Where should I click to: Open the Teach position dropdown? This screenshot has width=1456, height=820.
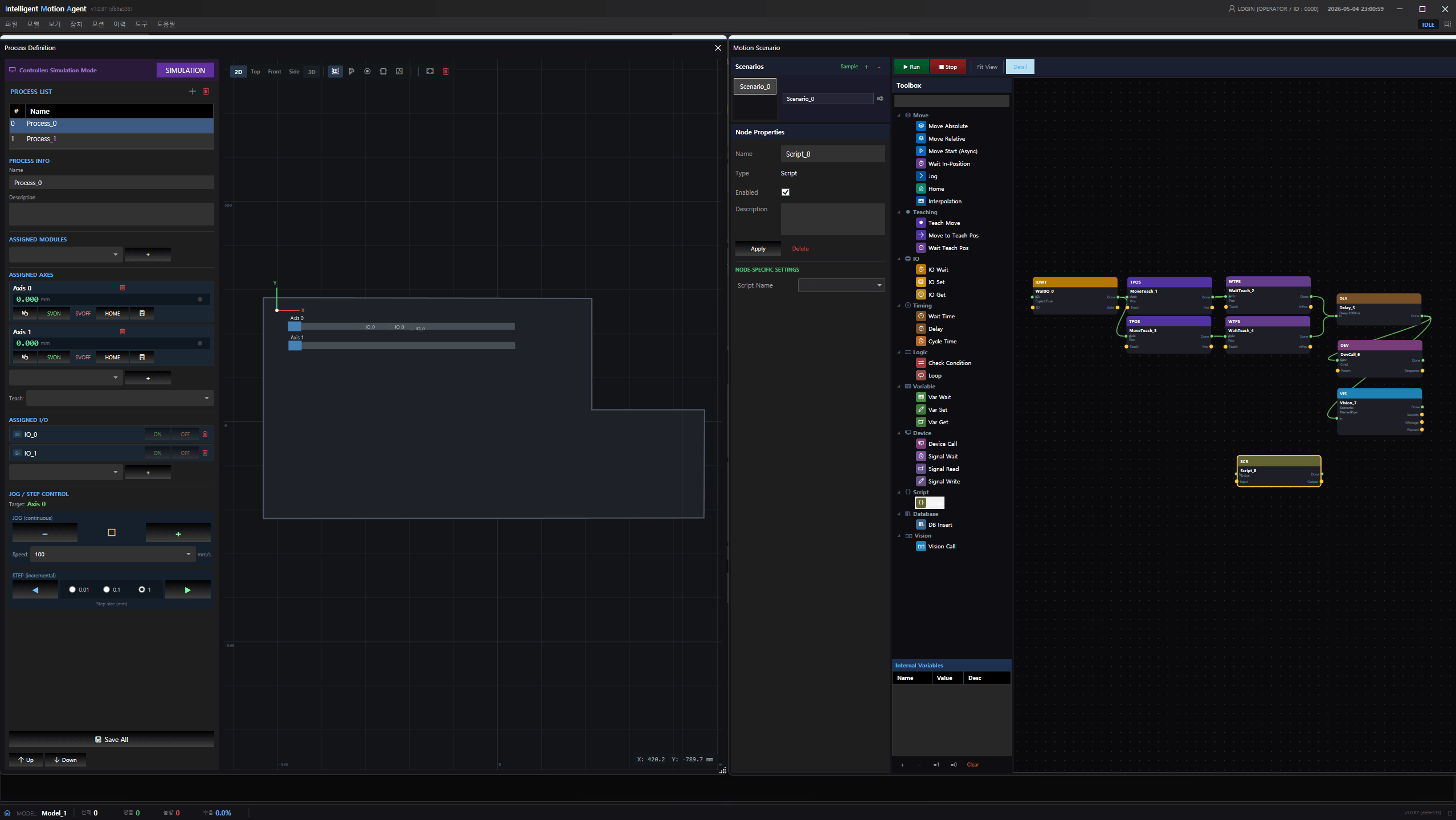(120, 398)
